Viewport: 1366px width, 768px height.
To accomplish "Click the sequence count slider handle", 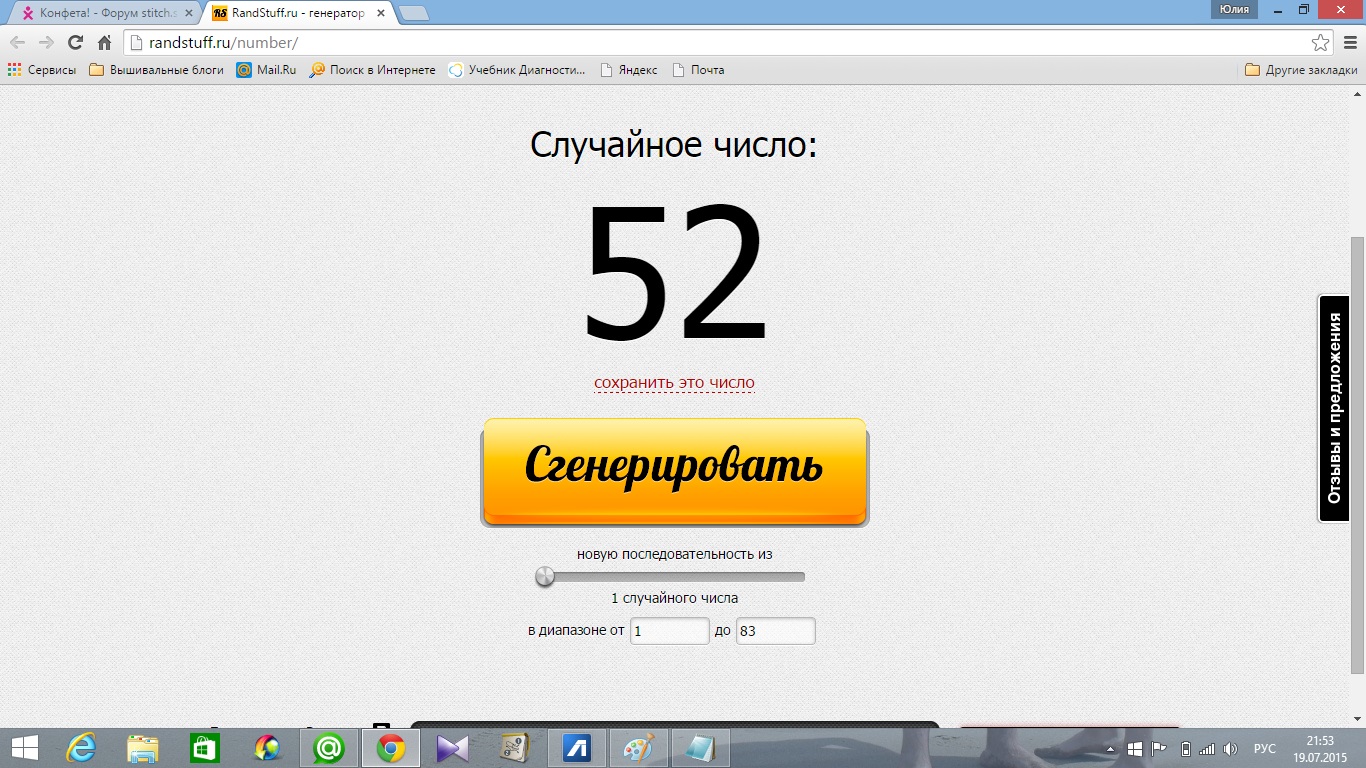I will pyautogui.click(x=545, y=576).
